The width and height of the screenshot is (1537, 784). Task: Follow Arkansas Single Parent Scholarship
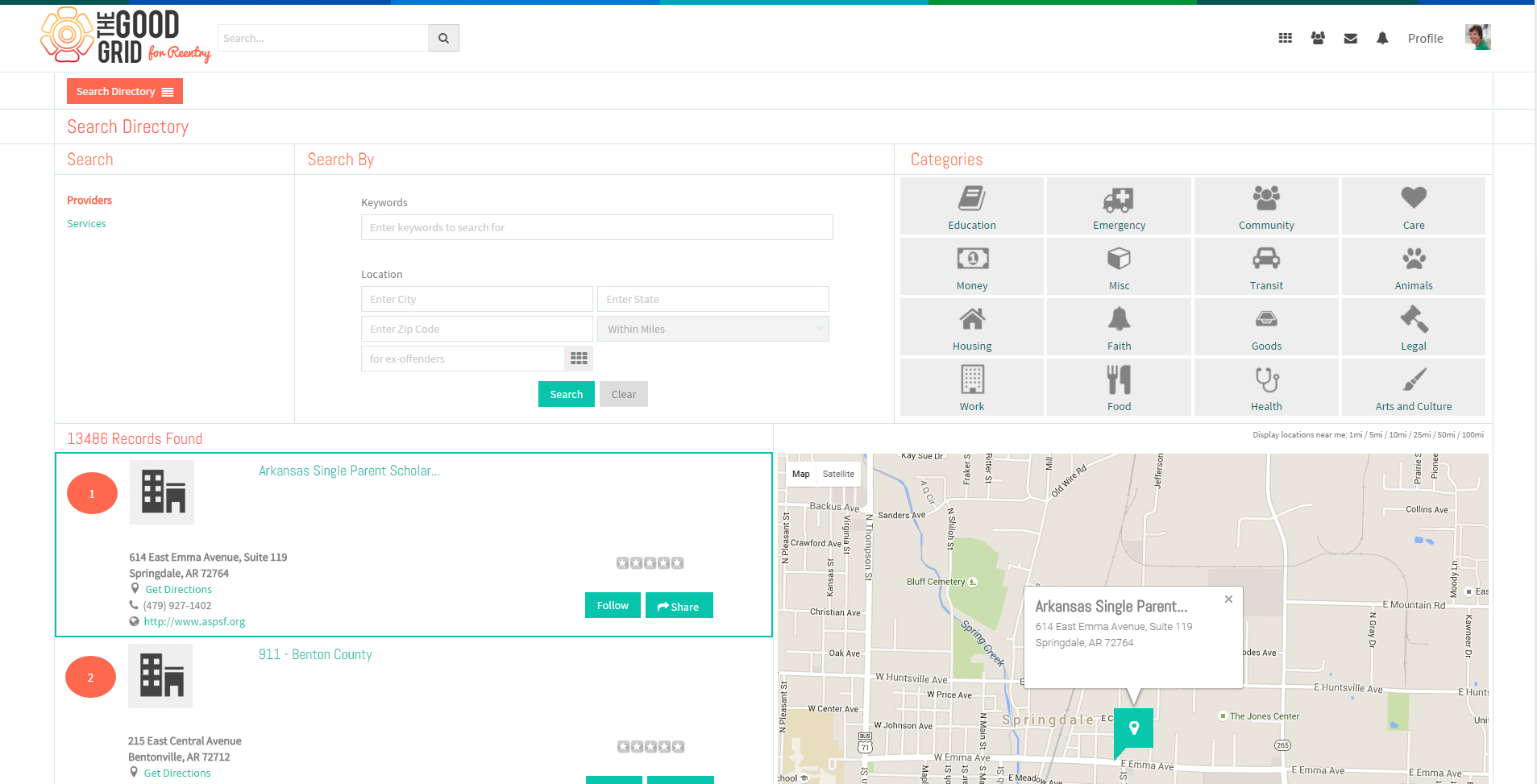tap(613, 605)
